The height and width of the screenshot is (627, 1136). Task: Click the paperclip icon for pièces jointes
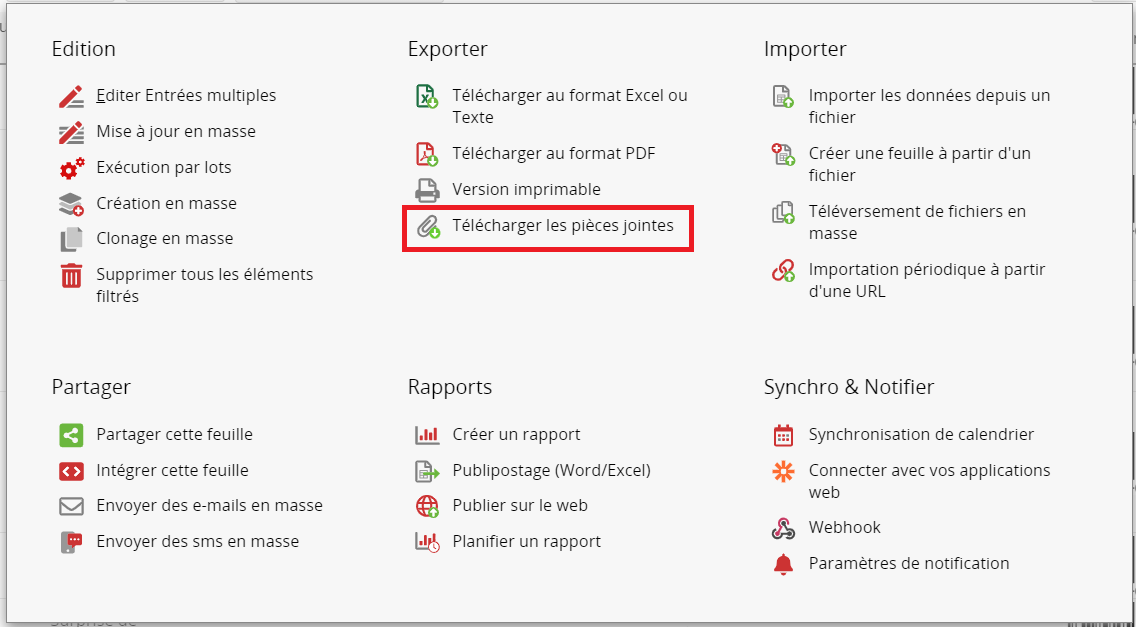click(427, 226)
